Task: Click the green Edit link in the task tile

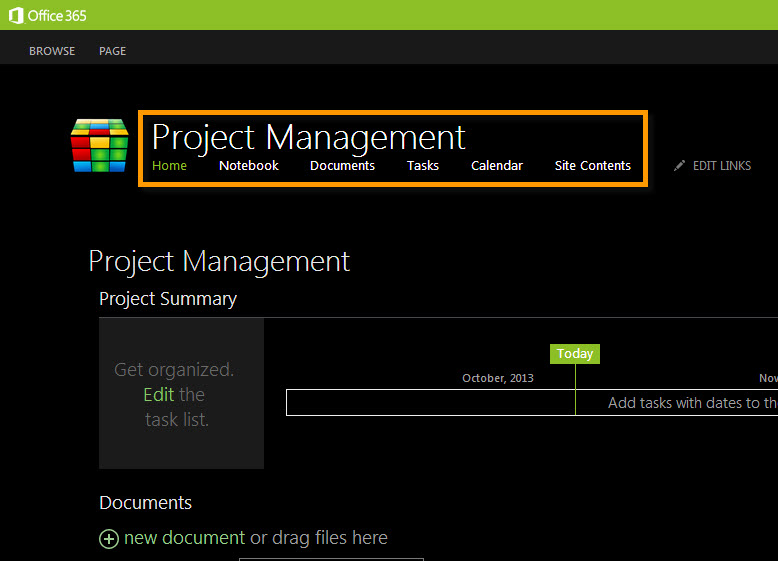Action: click(159, 394)
